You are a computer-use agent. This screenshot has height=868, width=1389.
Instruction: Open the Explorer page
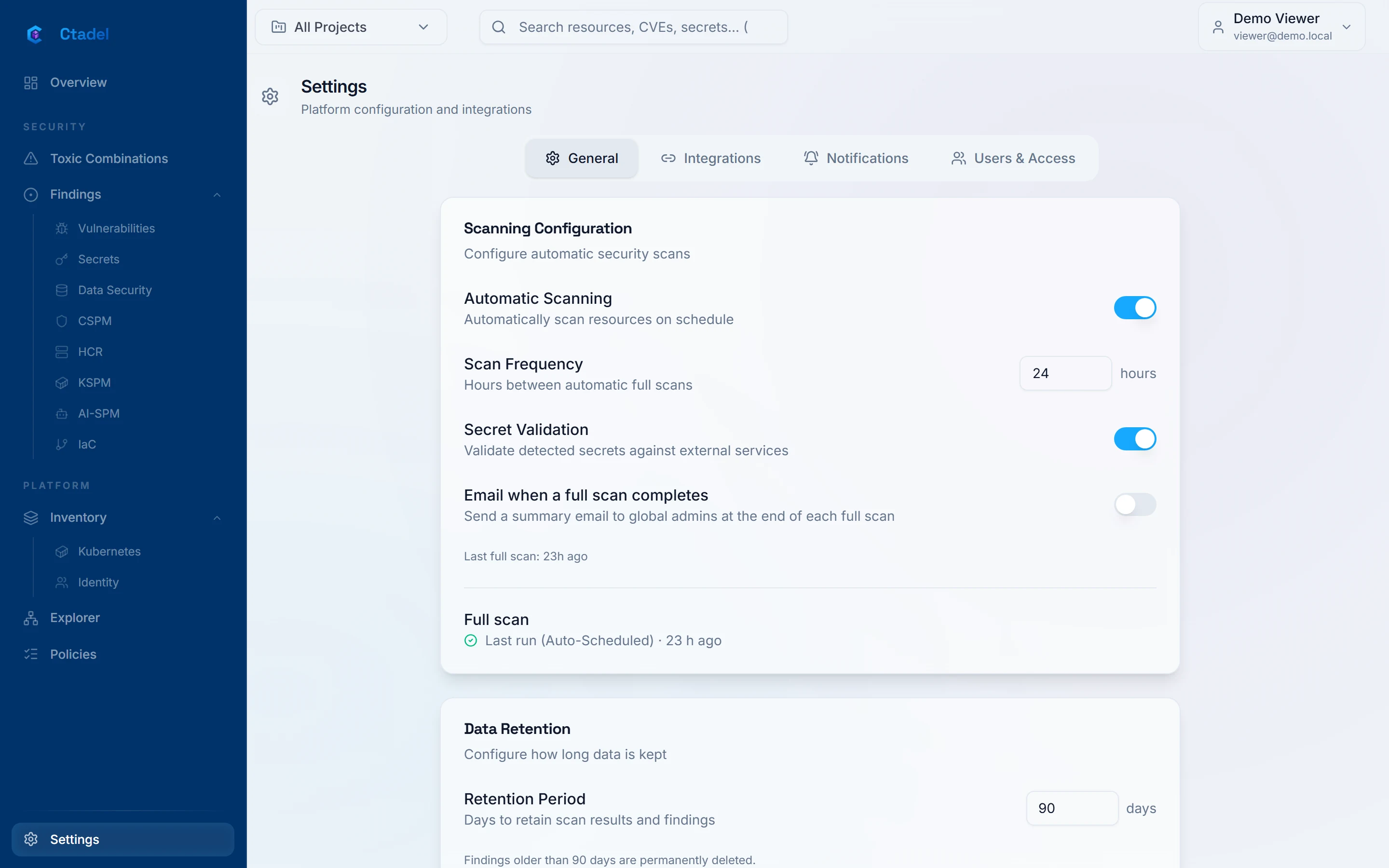point(123,618)
